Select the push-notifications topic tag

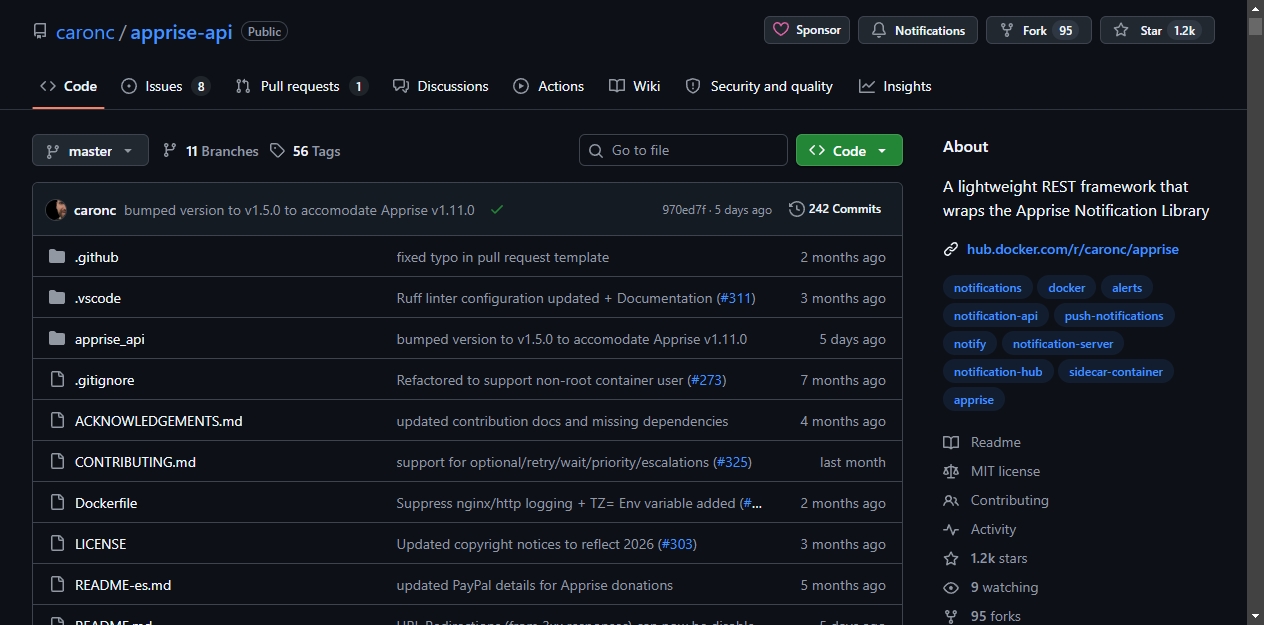[x=1114, y=316]
